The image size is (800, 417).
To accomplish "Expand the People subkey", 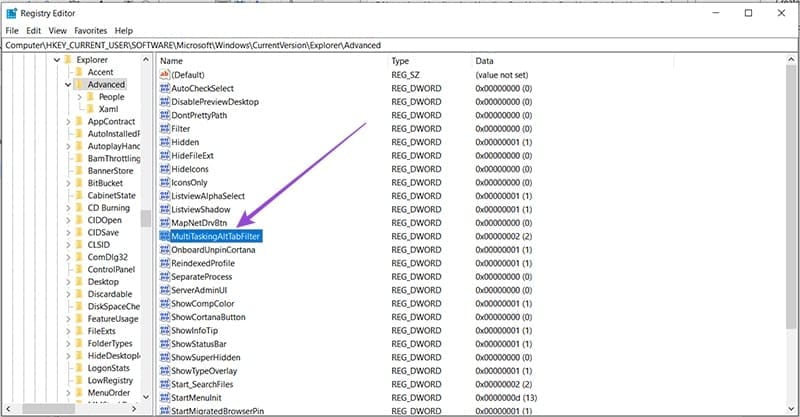I will [78, 97].
